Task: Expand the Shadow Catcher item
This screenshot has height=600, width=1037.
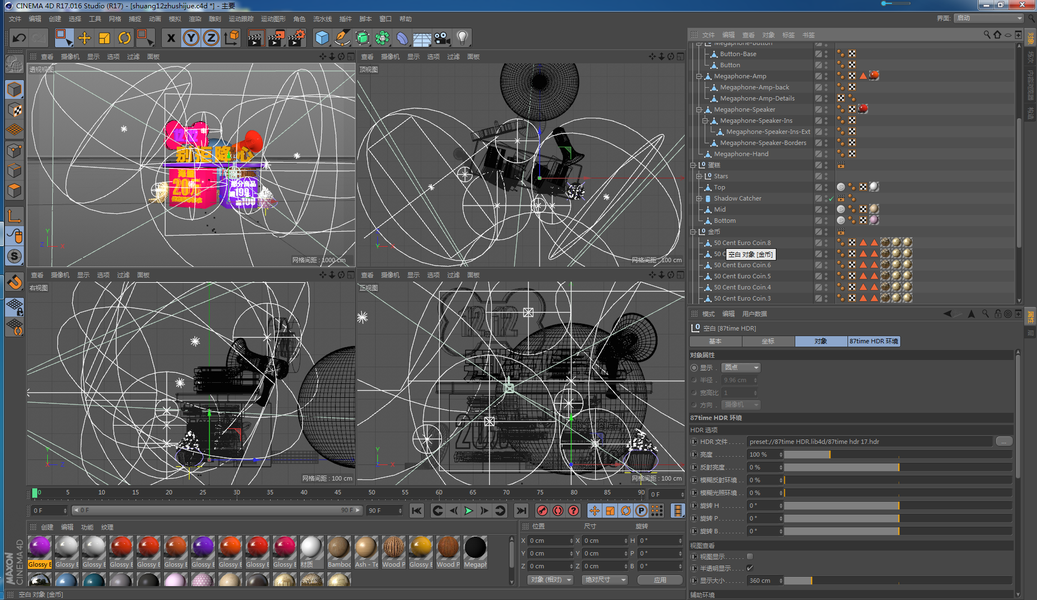Action: click(698, 198)
